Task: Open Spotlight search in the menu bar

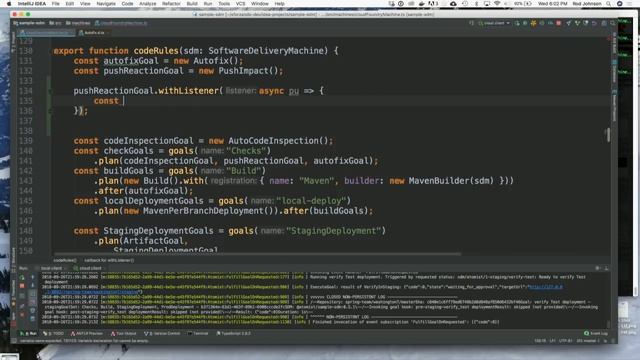Action: (x=609, y=4)
